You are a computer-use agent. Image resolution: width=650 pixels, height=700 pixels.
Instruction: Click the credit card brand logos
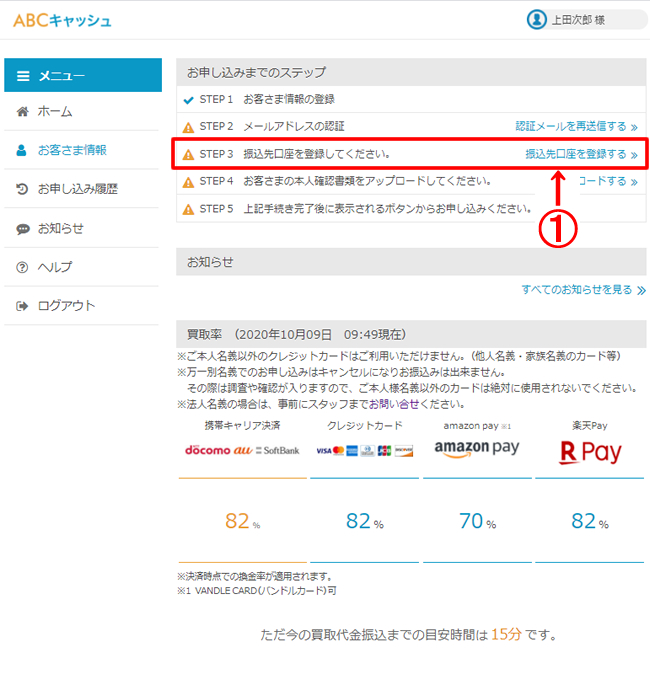(364, 451)
